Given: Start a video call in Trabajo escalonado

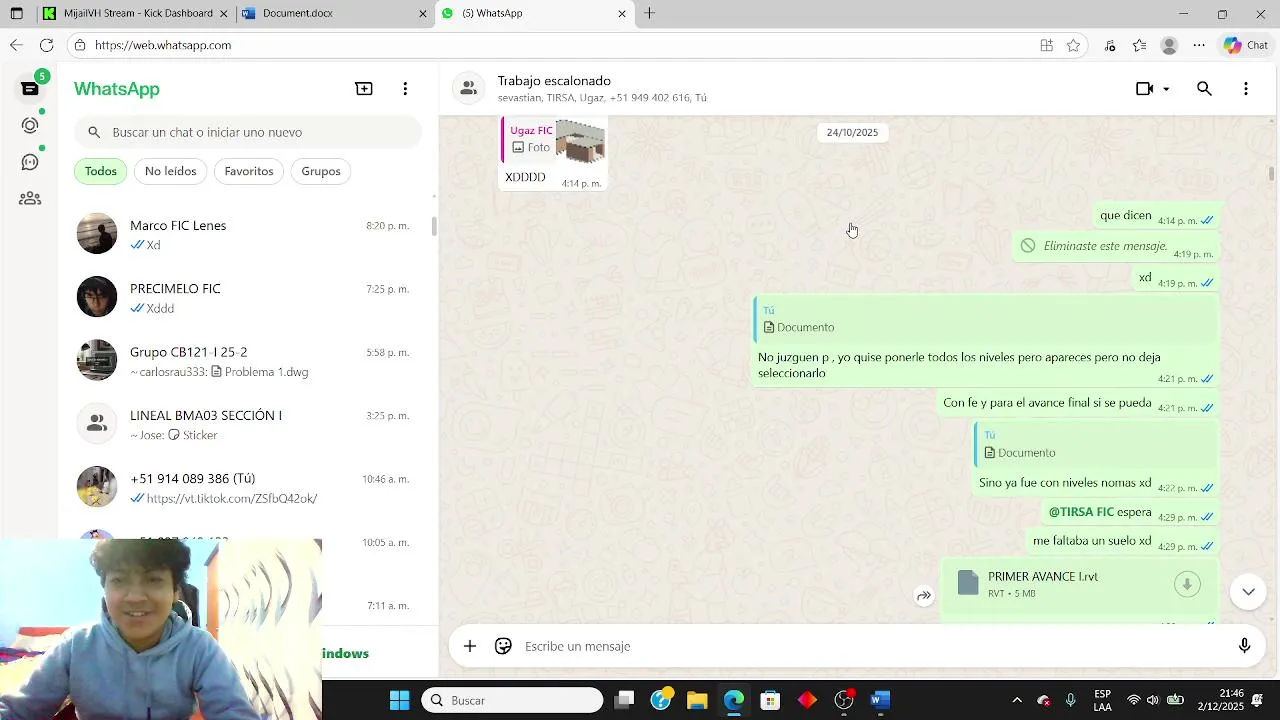Looking at the screenshot, I should point(1145,89).
